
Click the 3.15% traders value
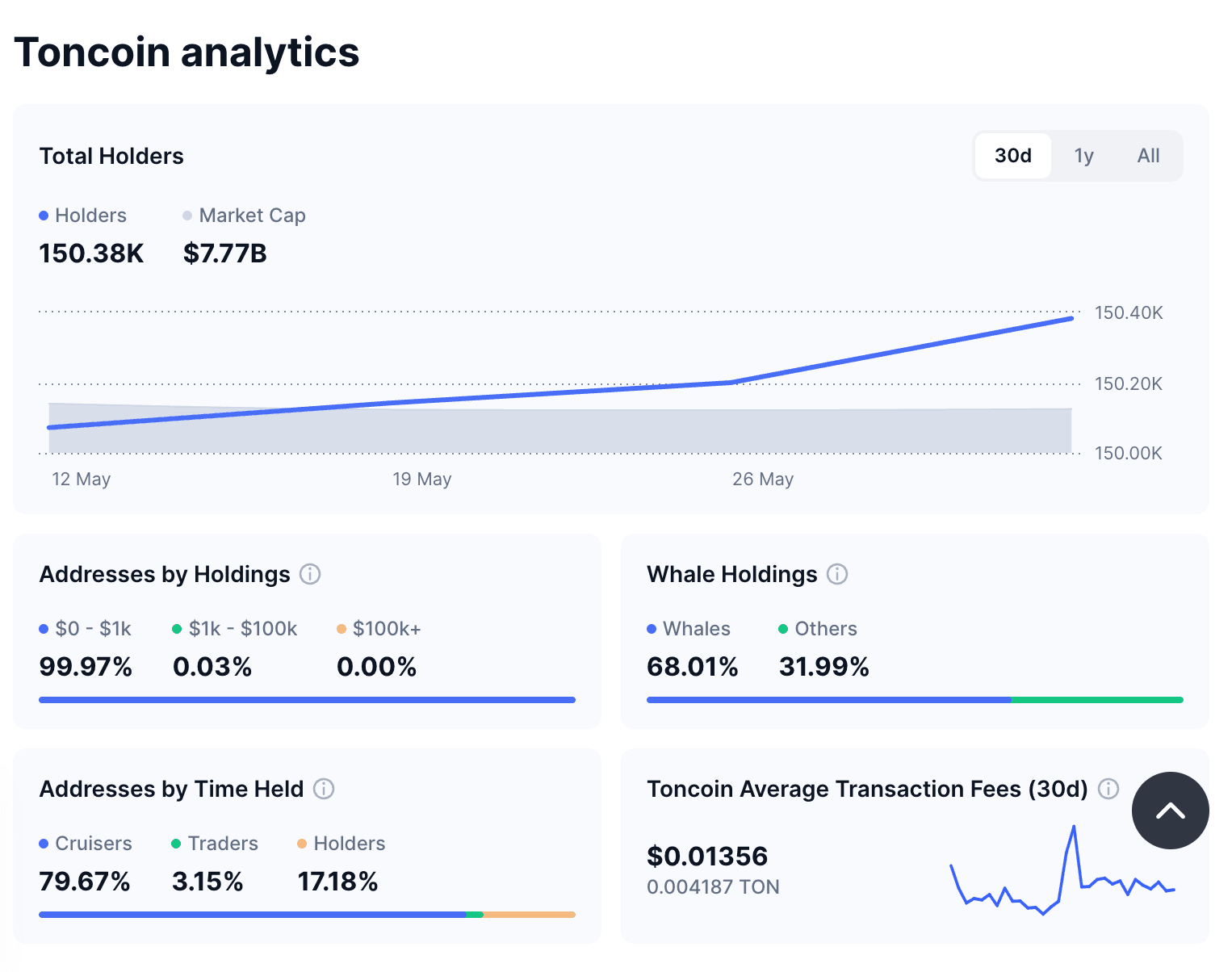(x=207, y=882)
